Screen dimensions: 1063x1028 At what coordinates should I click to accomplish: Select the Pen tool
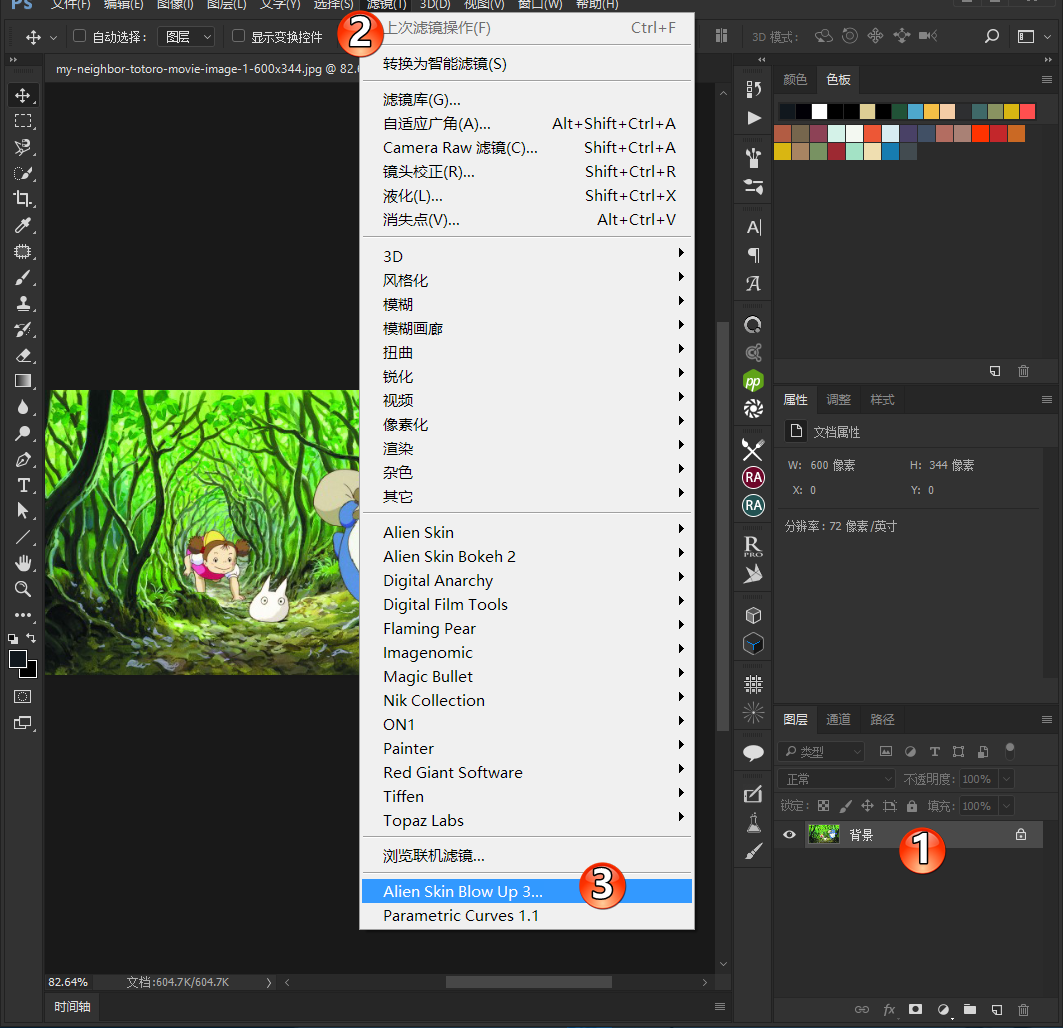[22, 459]
